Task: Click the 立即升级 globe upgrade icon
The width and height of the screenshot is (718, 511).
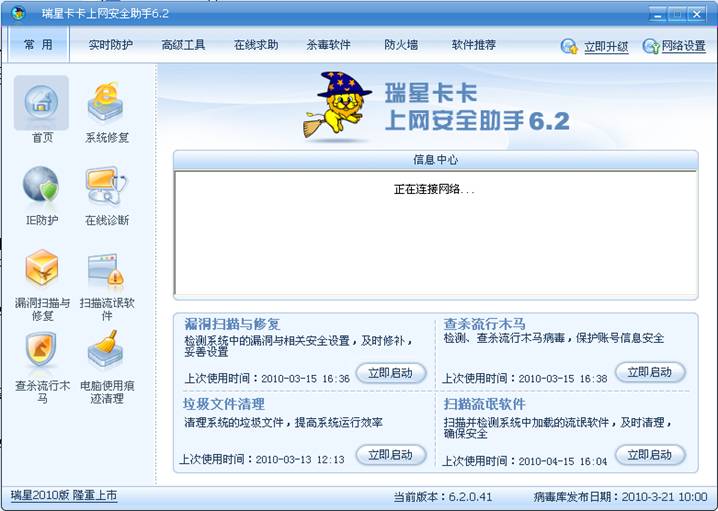Action: (x=569, y=46)
